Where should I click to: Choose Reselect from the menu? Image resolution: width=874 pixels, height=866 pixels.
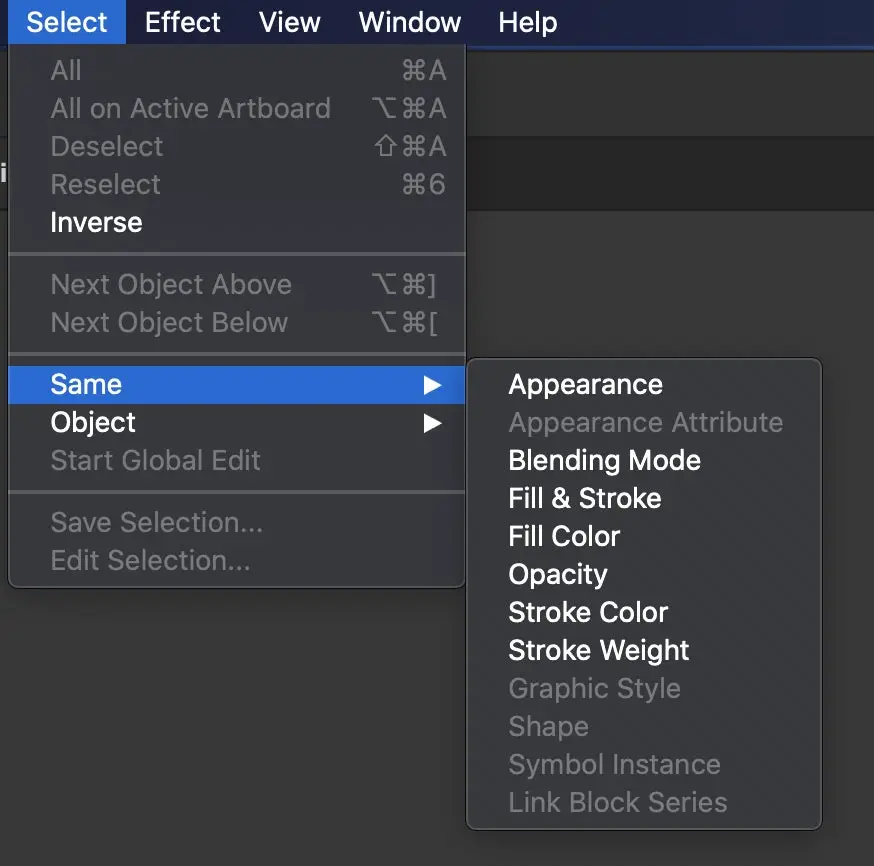(x=105, y=184)
